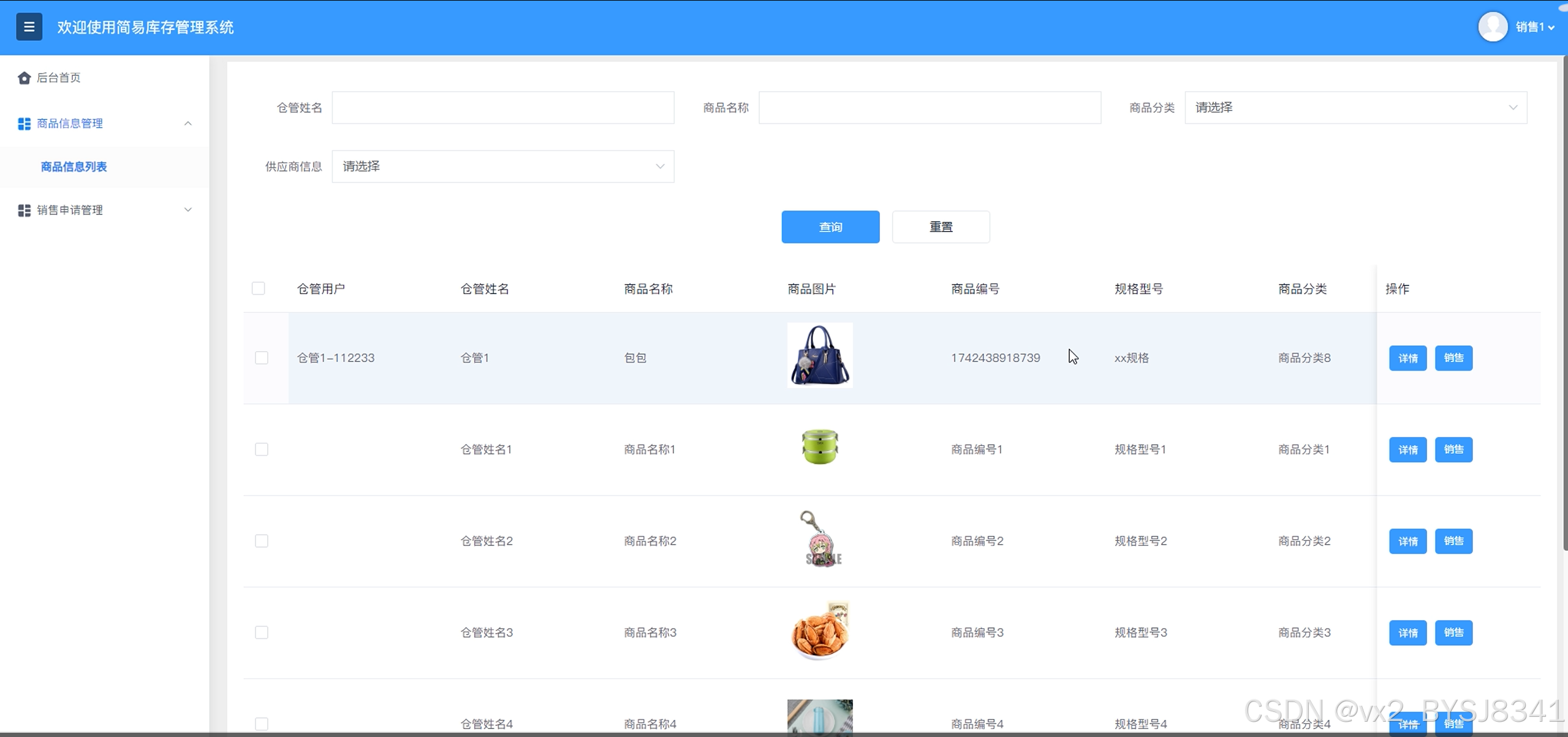The height and width of the screenshot is (737, 1568).
Task: Check the checkbox for 商品名称2 row
Action: point(262,541)
